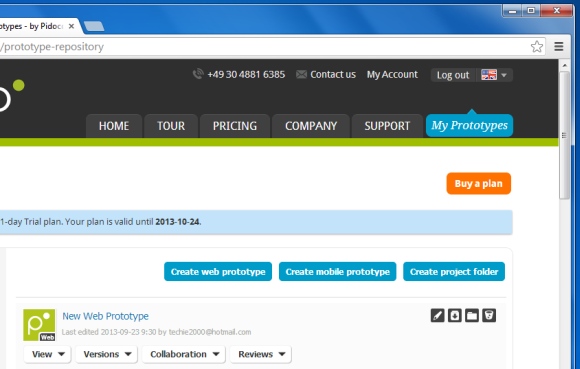This screenshot has height=369, width=580.
Task: Open the Collaboration dropdown menu
Action: tap(184, 354)
